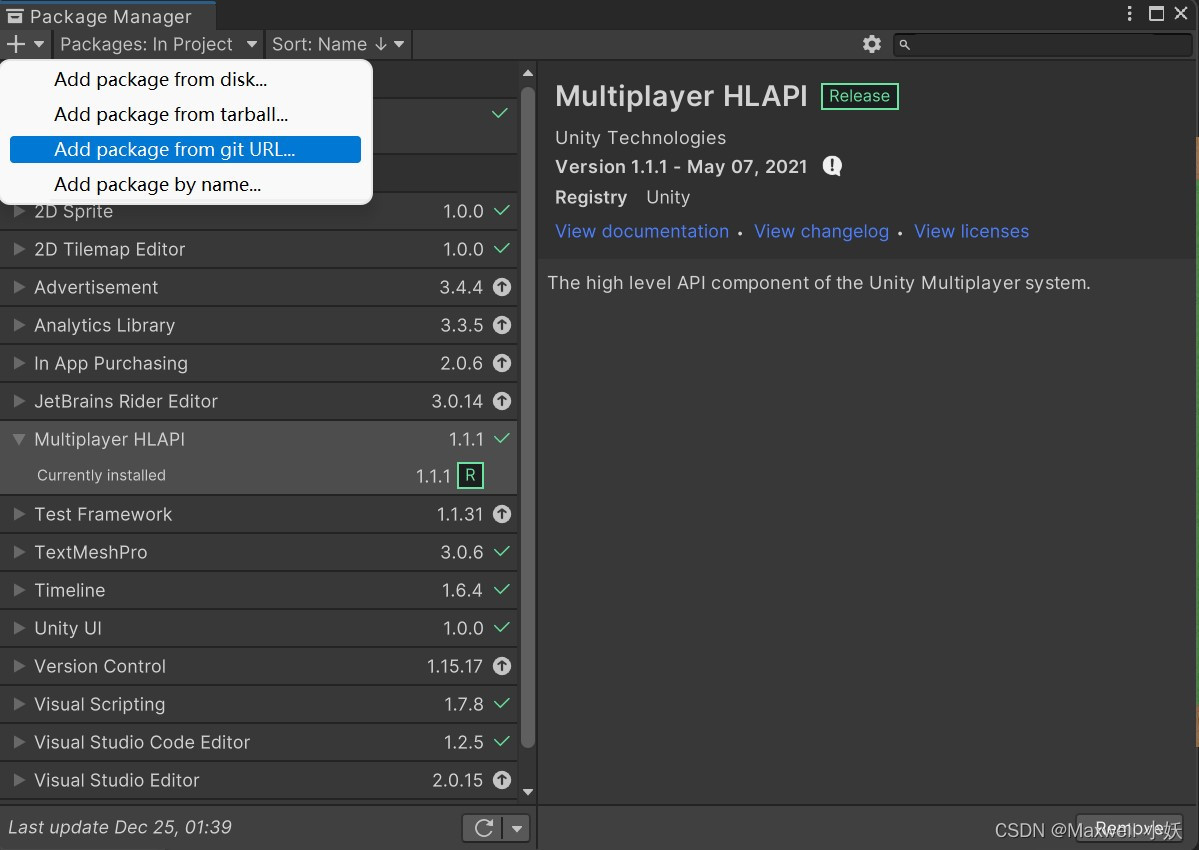Click the Last update Dec 25 status text
Viewport: 1199px width, 850px height.
point(120,828)
